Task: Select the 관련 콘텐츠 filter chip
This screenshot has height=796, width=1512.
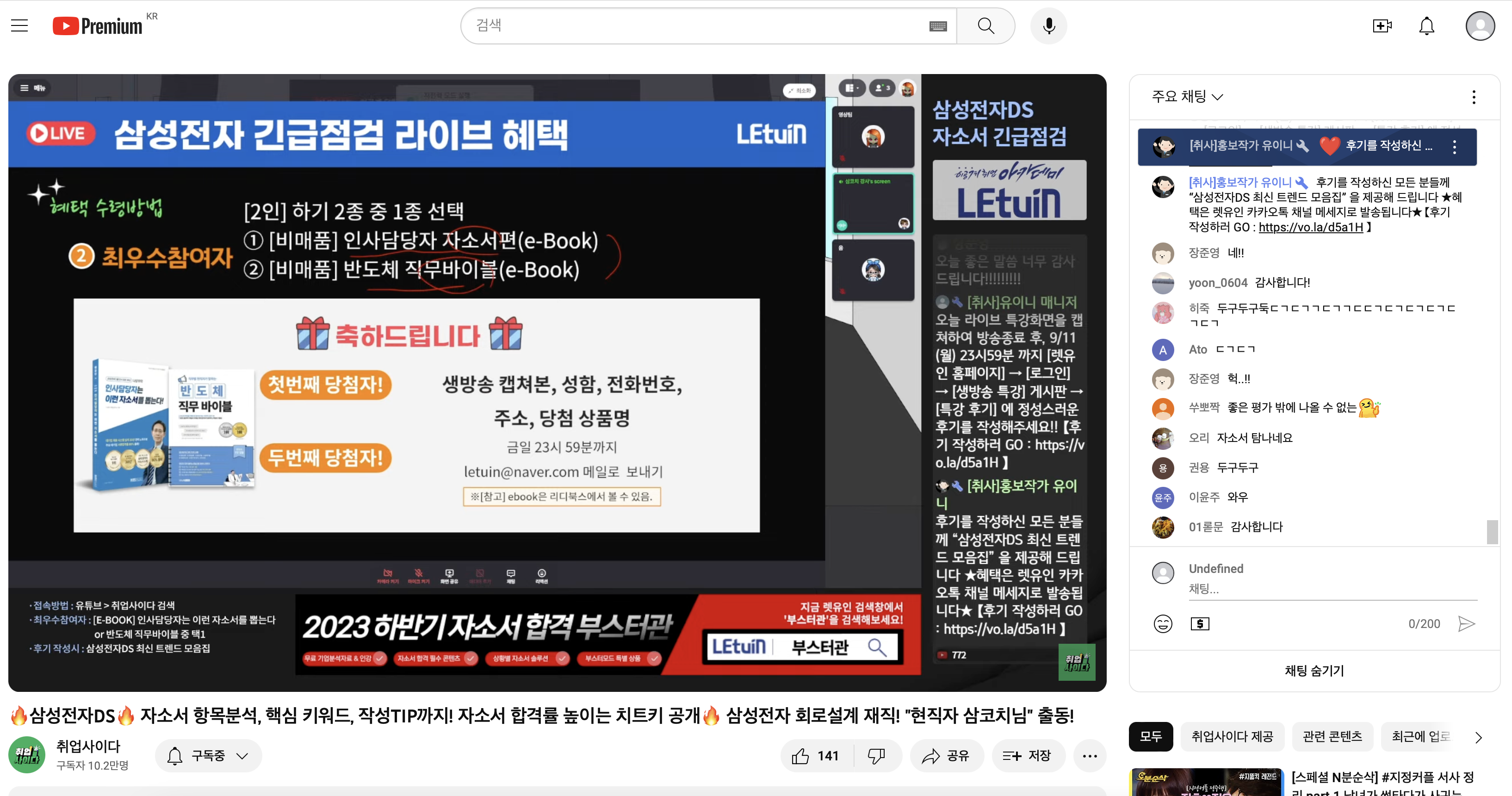Action: 1332,737
